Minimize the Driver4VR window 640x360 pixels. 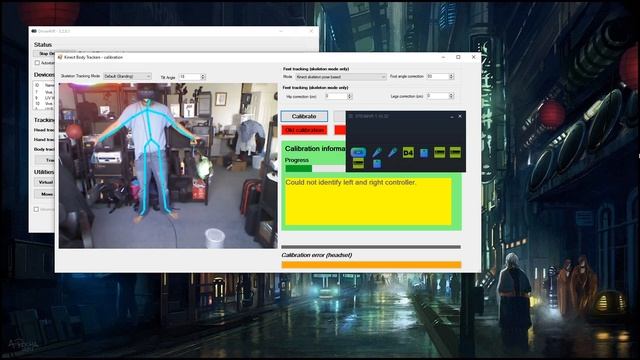click(x=281, y=31)
